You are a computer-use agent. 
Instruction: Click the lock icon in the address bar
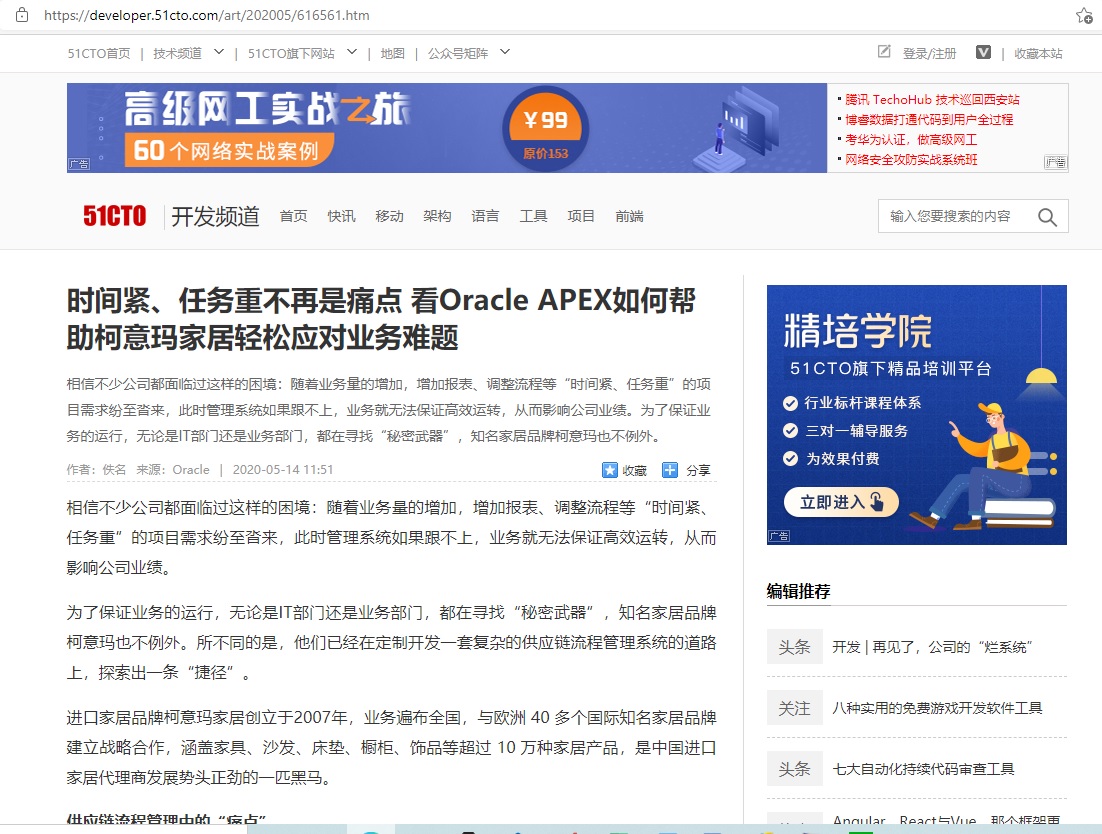(x=22, y=15)
